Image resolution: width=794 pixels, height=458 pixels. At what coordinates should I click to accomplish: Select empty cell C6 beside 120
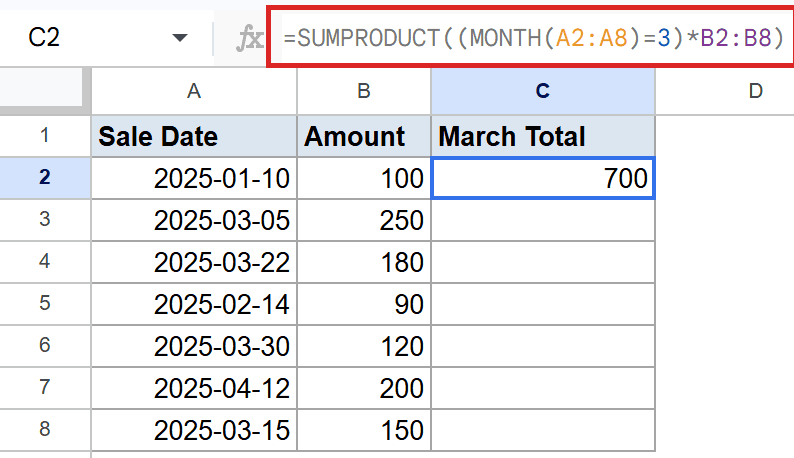pos(543,346)
